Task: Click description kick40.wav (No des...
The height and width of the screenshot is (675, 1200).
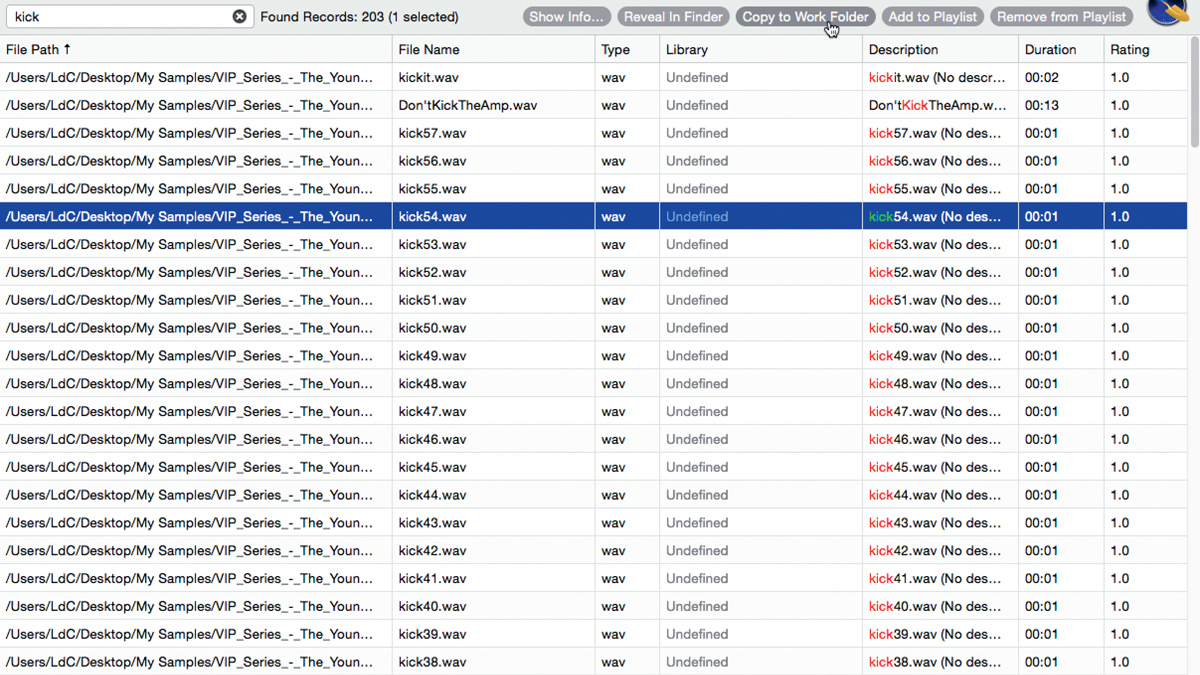Action: click(935, 606)
